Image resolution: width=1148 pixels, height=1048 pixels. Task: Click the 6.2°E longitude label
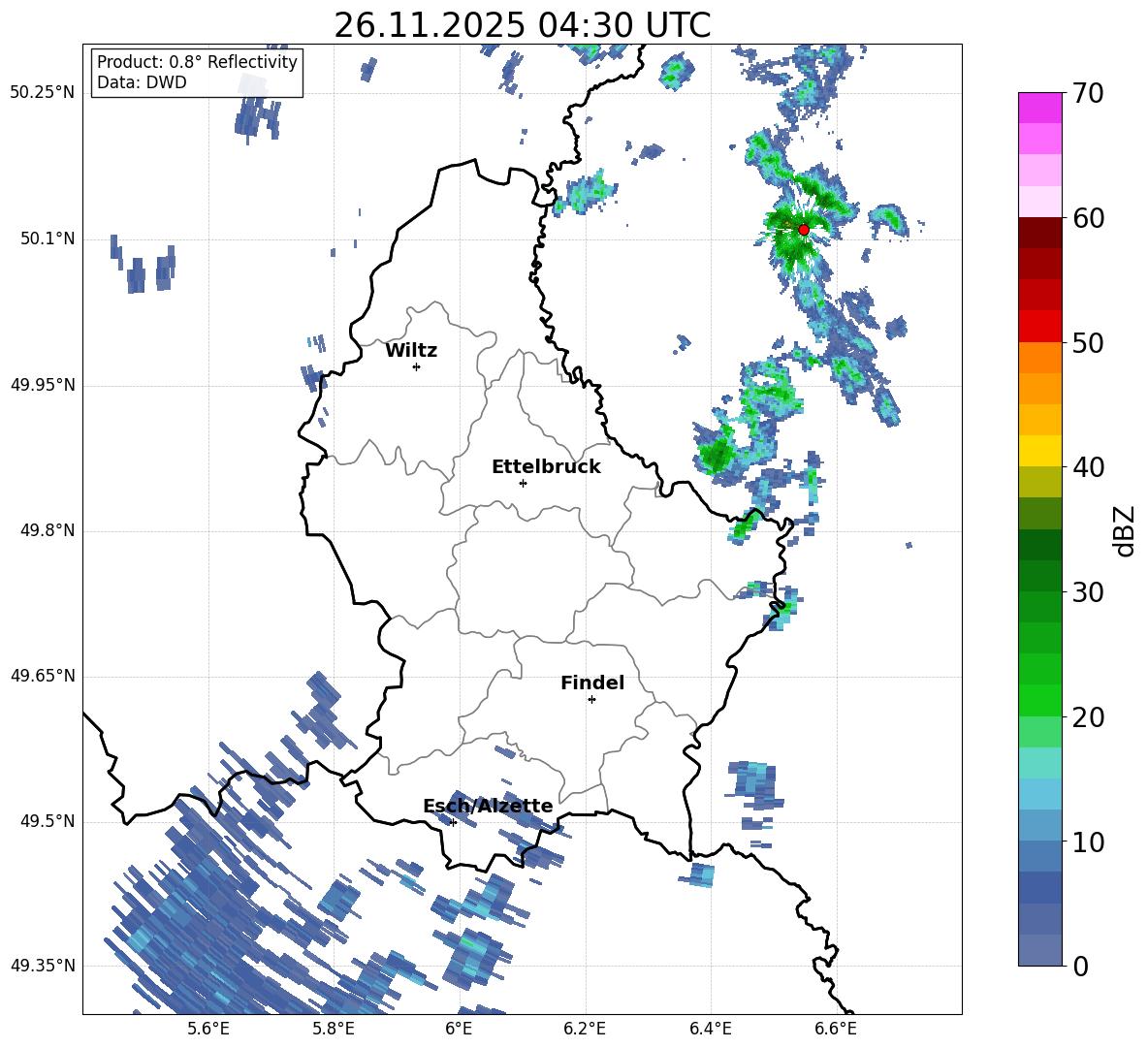coord(585,1029)
